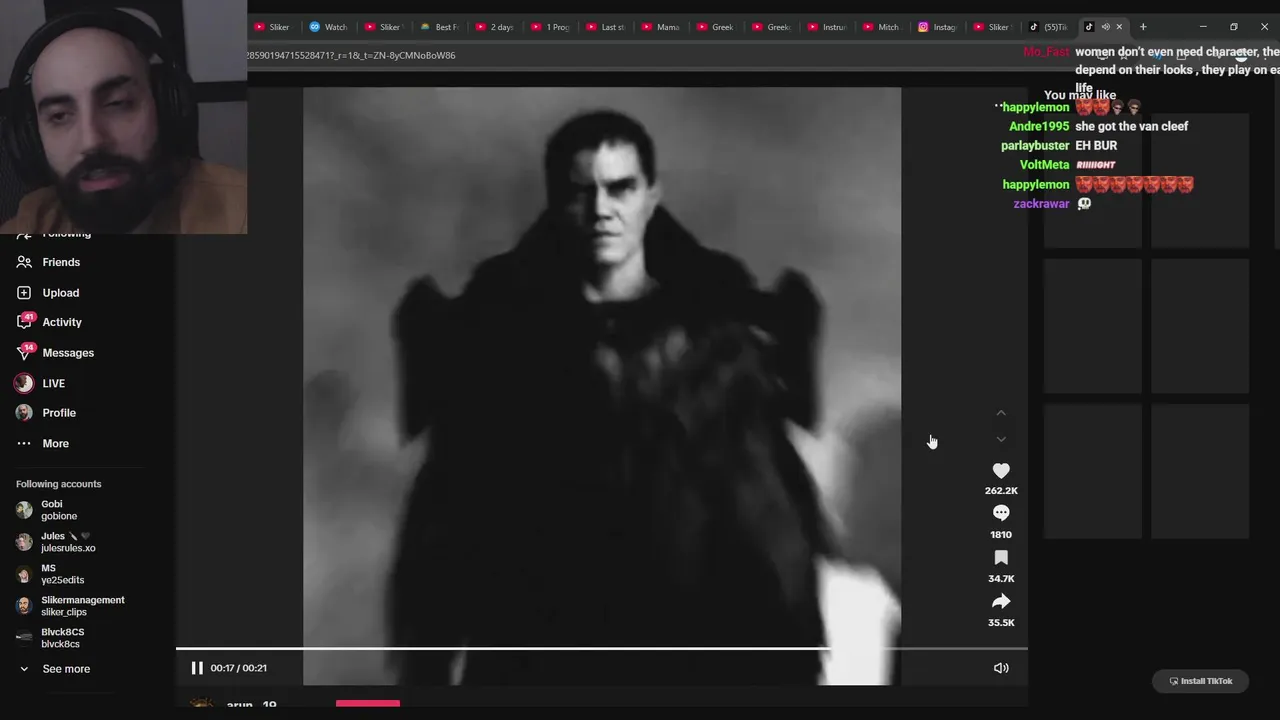Switch to the Mitch browser tab
Image resolution: width=1280 pixels, height=720 pixels.
(881, 27)
